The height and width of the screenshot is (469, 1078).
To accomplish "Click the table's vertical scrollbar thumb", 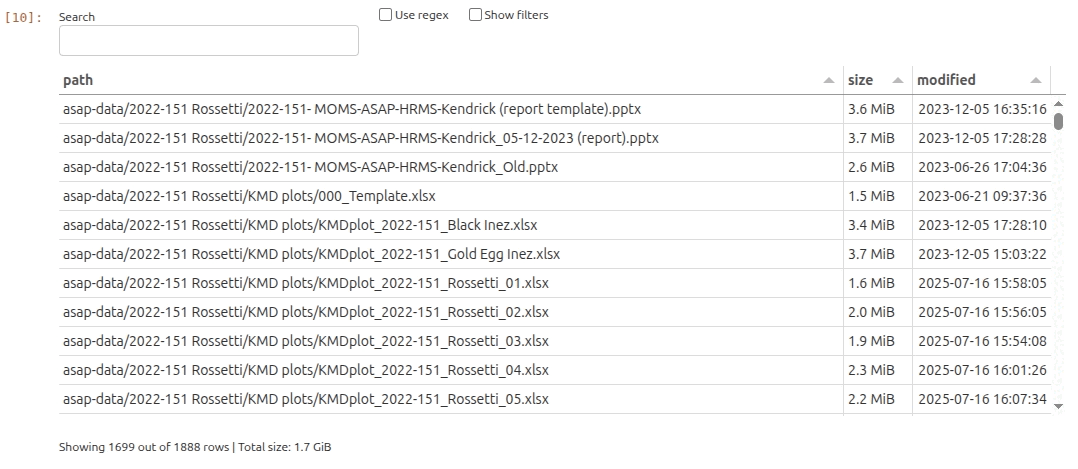I will click(1058, 121).
